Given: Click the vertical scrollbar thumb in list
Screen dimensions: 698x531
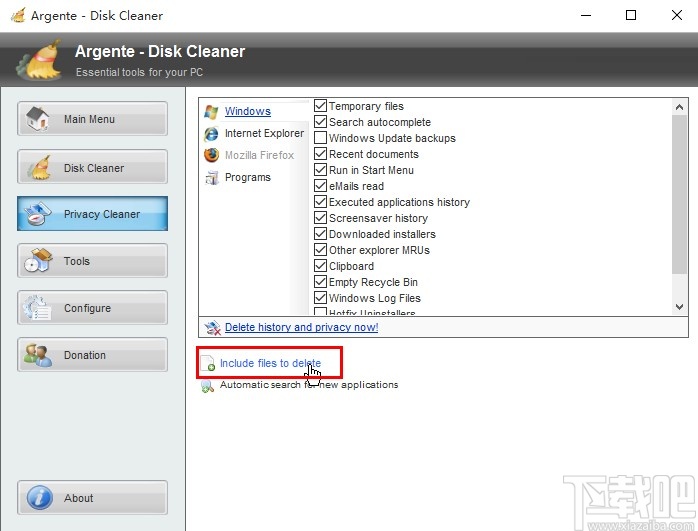Looking at the screenshot, I should [679, 195].
